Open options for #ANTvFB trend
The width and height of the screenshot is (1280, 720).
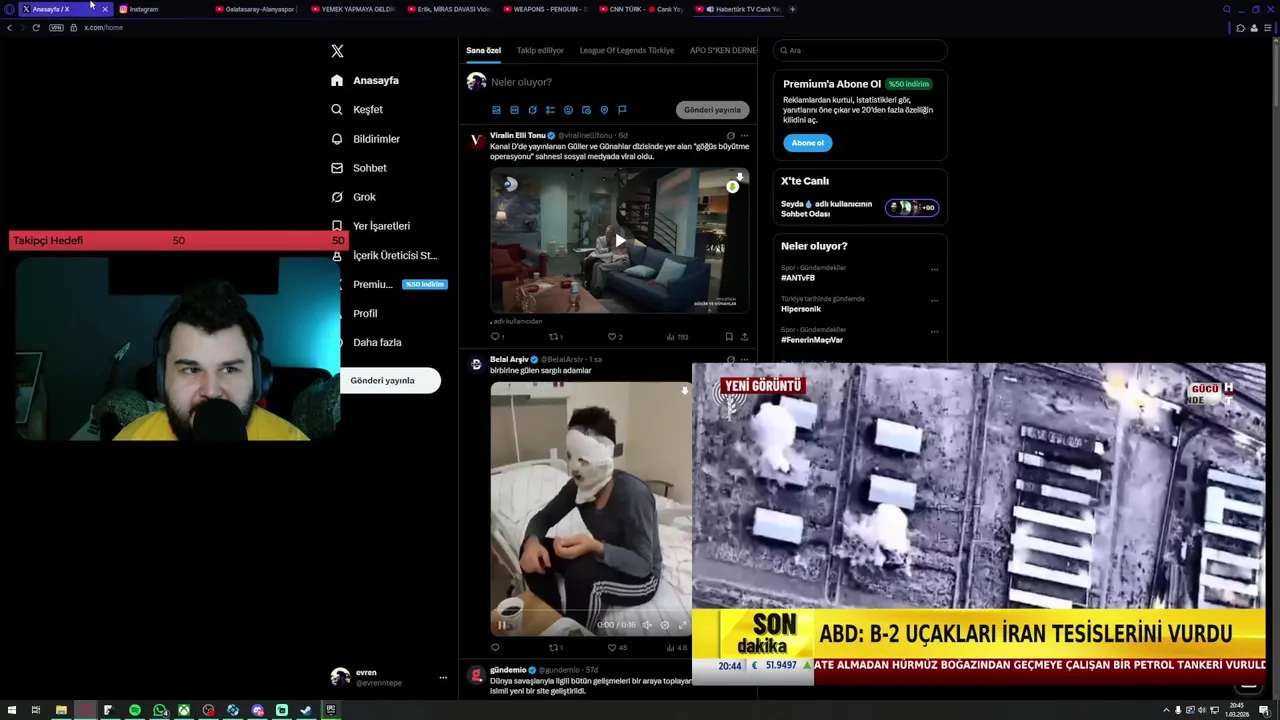pyautogui.click(x=935, y=269)
